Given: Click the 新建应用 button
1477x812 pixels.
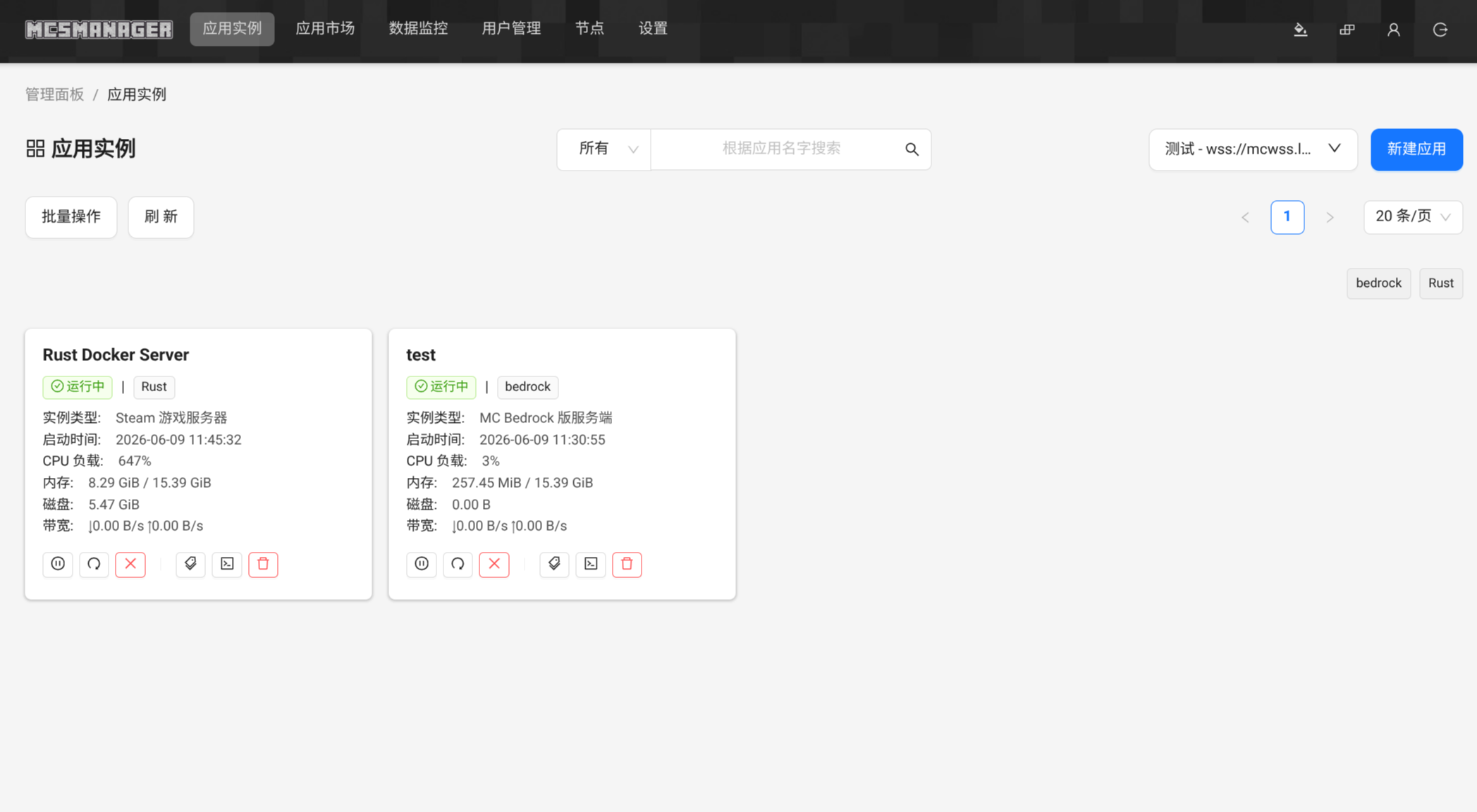Looking at the screenshot, I should [x=1416, y=149].
